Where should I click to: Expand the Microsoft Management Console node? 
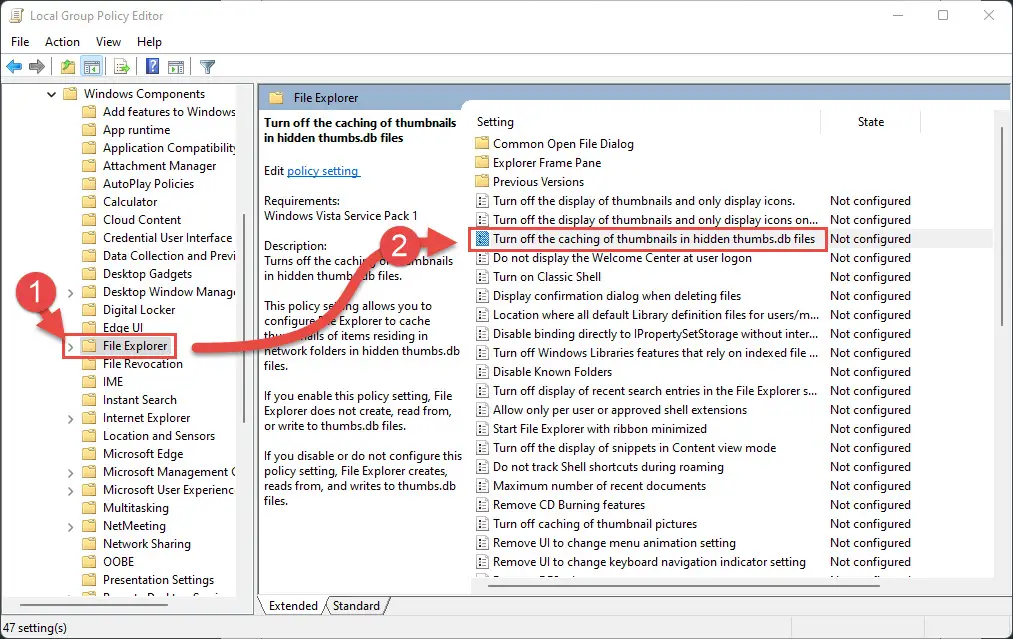70,473
